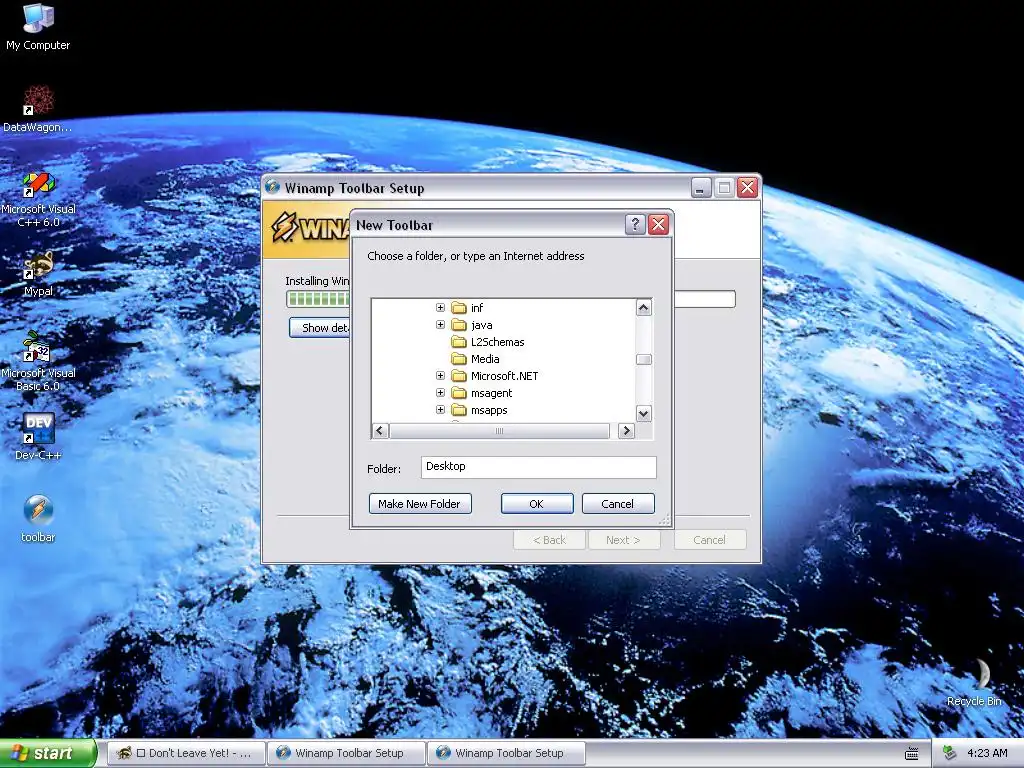Click scroll down arrow in folder tree
Screen dimensions: 1024x768
point(643,413)
